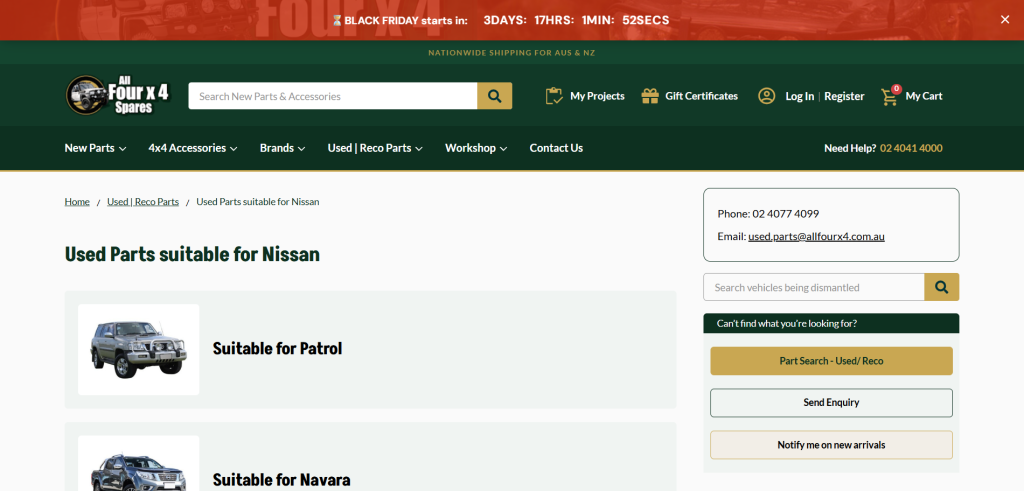
Task: Open the Nissan Patrol vehicle thumbnail
Action: [x=138, y=349]
